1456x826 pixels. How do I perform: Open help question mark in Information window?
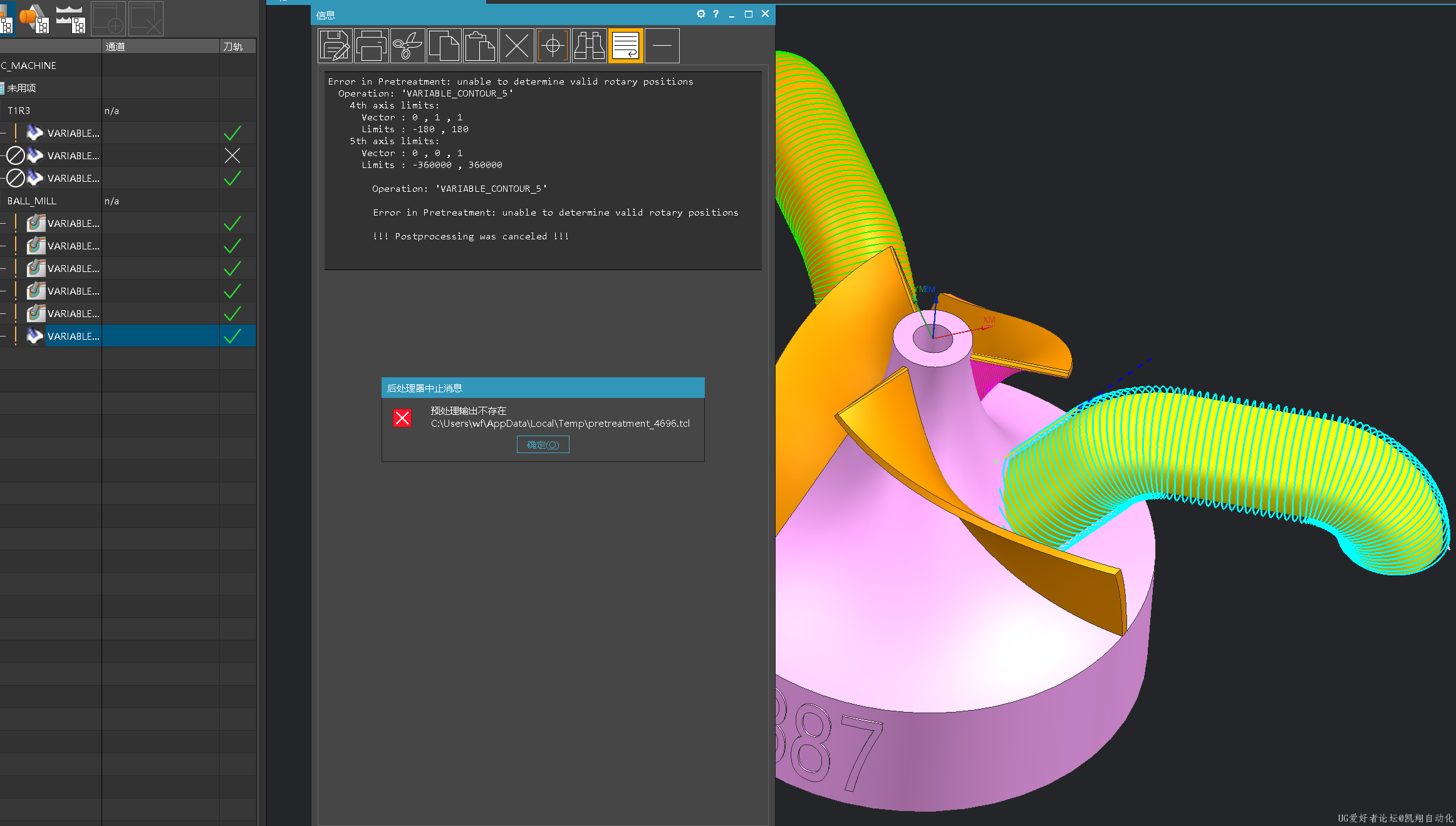click(716, 14)
